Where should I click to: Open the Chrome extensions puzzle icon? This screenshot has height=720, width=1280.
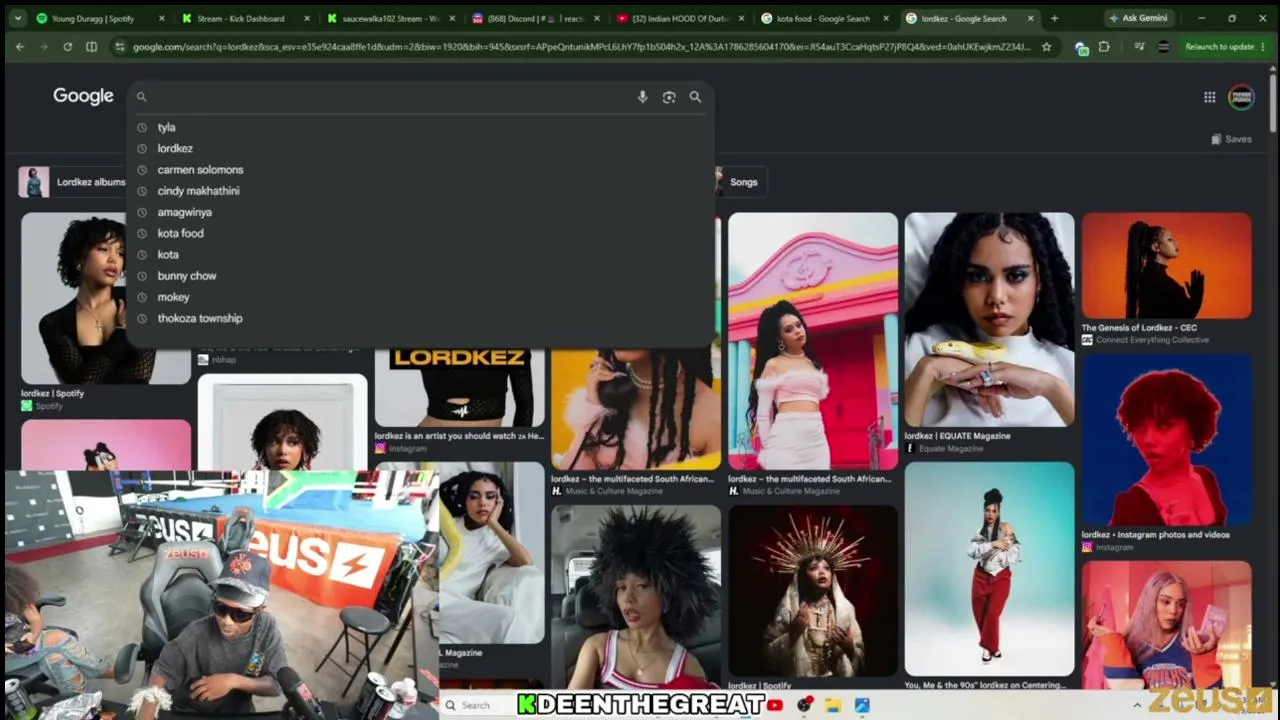click(x=1104, y=46)
